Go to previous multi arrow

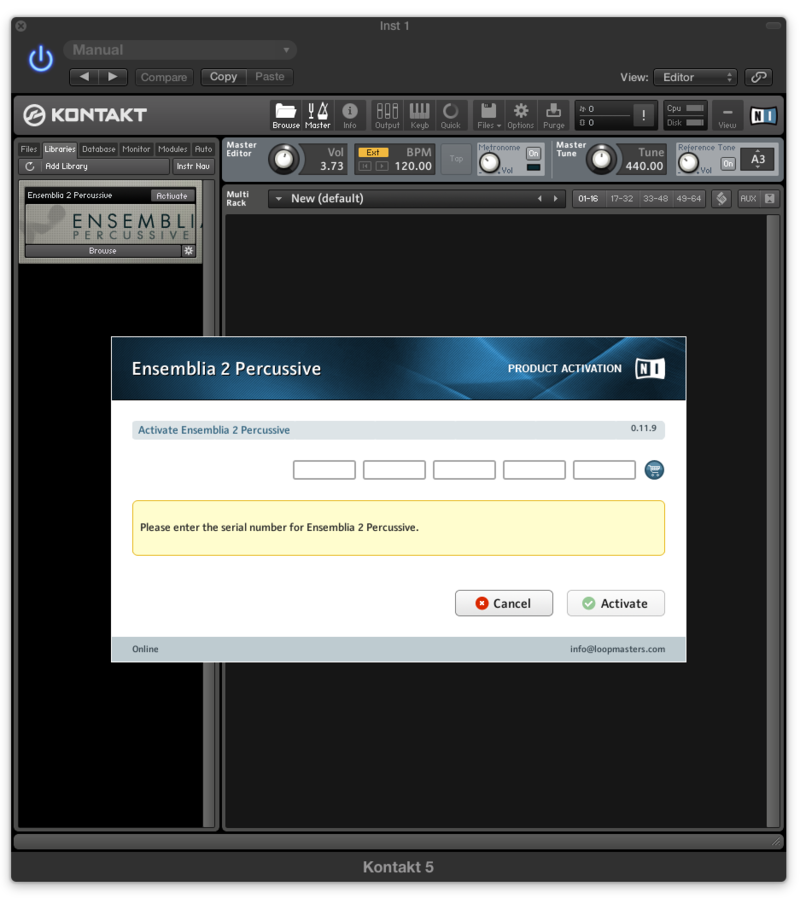pyautogui.click(x=540, y=199)
